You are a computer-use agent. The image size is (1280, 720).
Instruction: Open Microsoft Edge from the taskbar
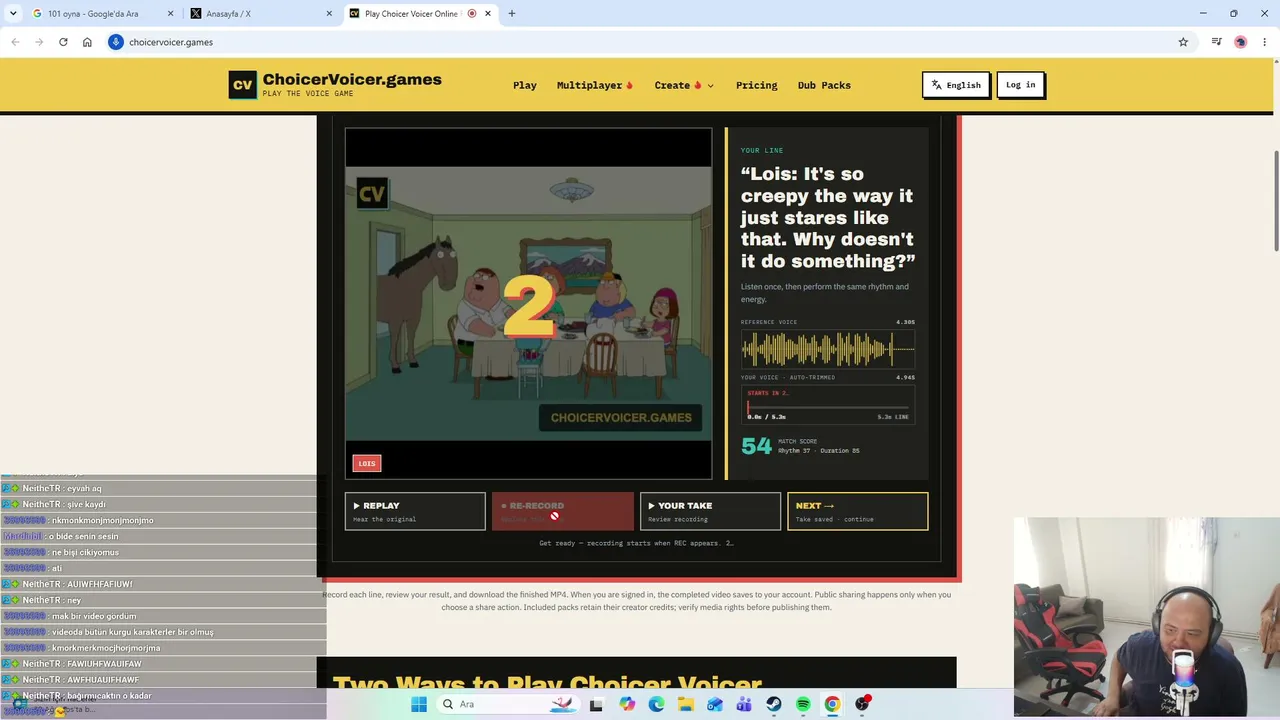pyautogui.click(x=656, y=704)
